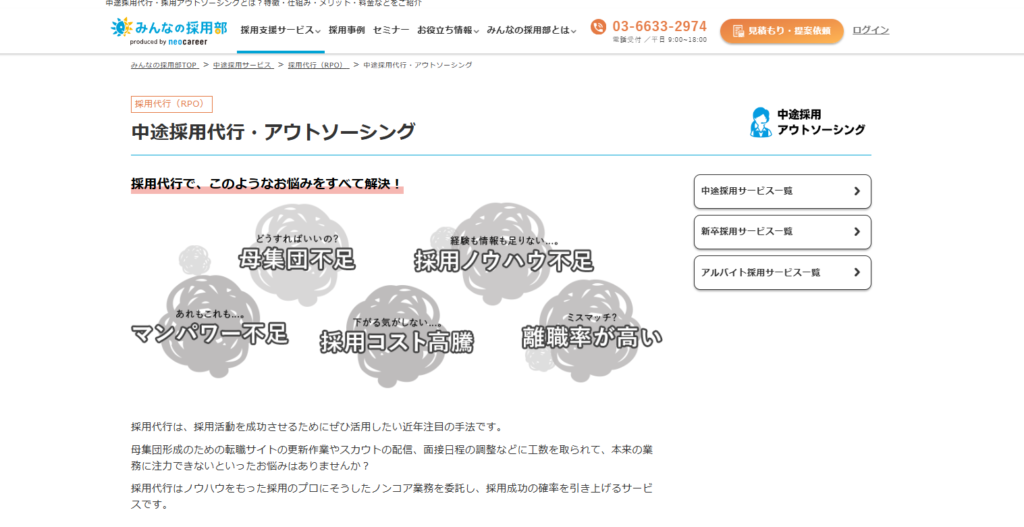Expand the お役立ち情報 dropdown
1024x527 pixels.
tap(448, 30)
